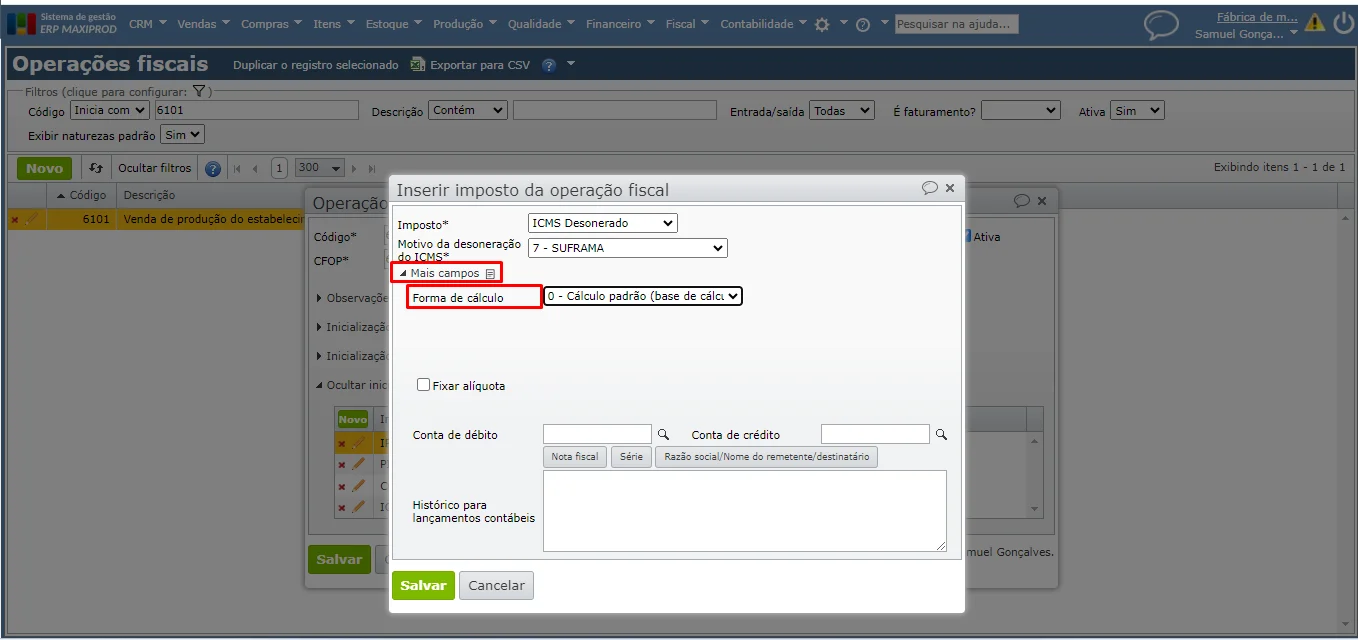The height and width of the screenshot is (640, 1358).
Task: Click Salvar in Inserir imposto dialog
Action: pos(423,585)
